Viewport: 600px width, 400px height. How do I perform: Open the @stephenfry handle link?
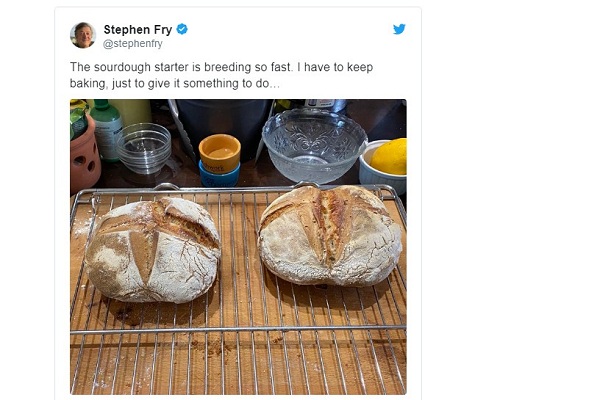(x=133, y=44)
